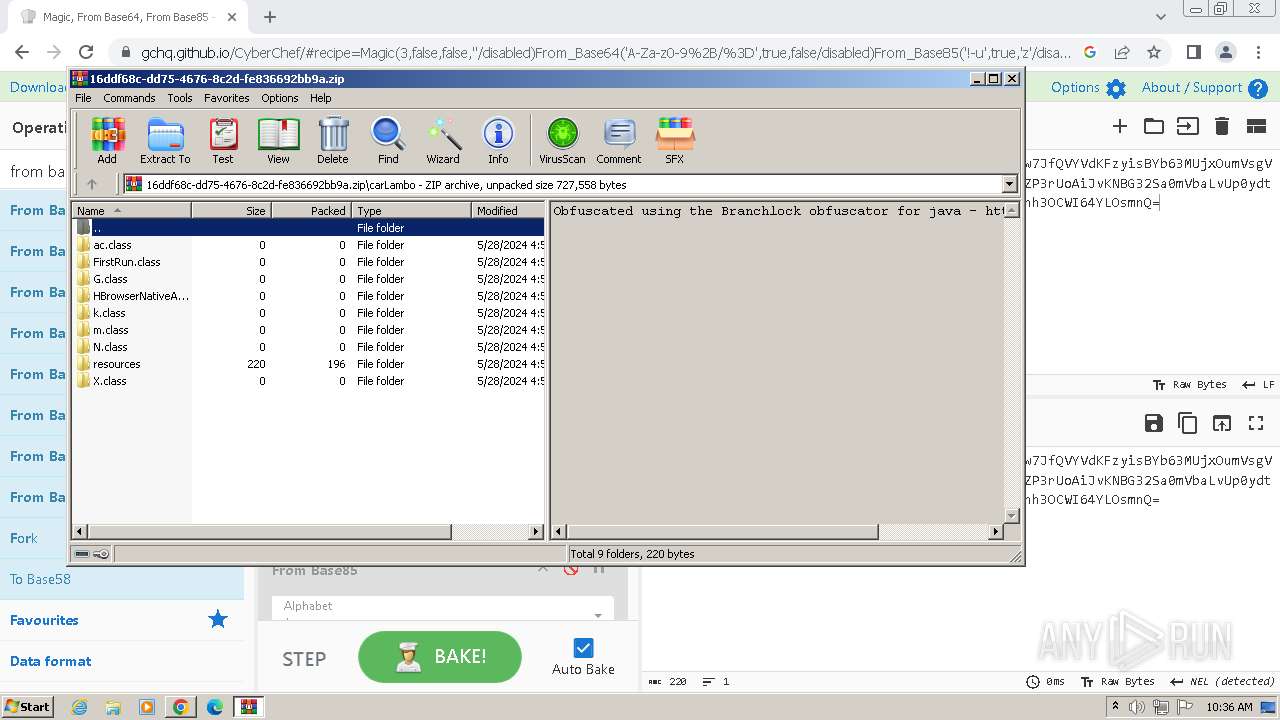1280x720 pixels.
Task: Clear input with CyberChef trash icon
Action: tap(1221, 126)
